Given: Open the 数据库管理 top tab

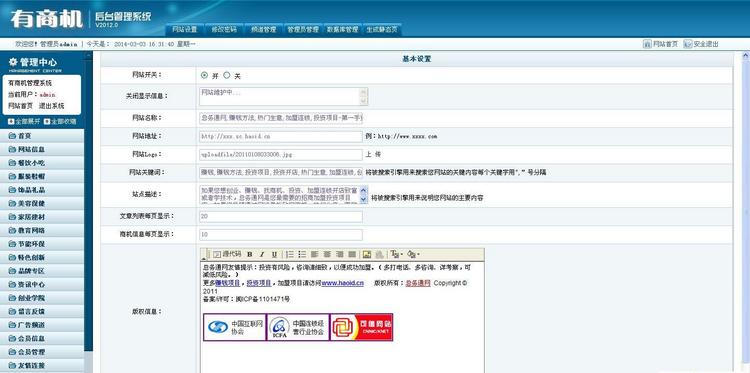Looking at the screenshot, I should (x=342, y=30).
